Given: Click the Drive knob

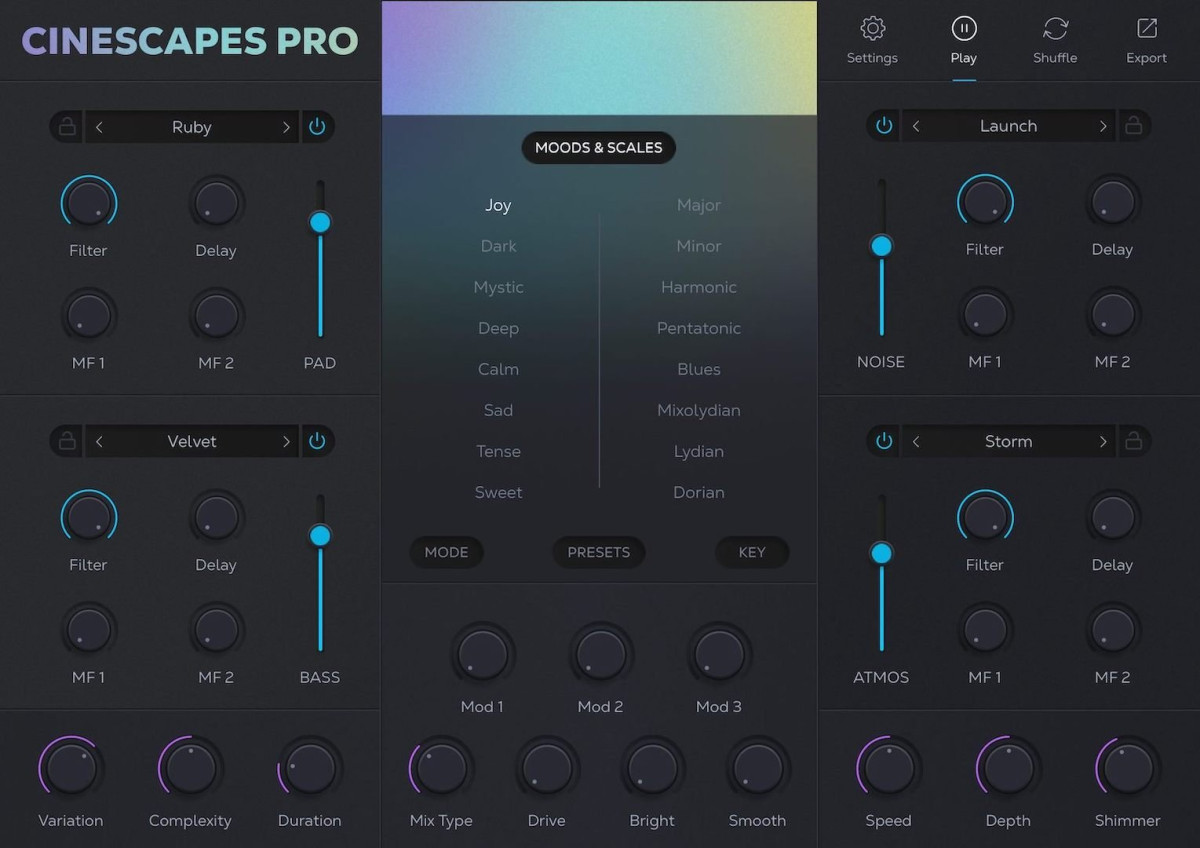Looking at the screenshot, I should coord(547,768).
